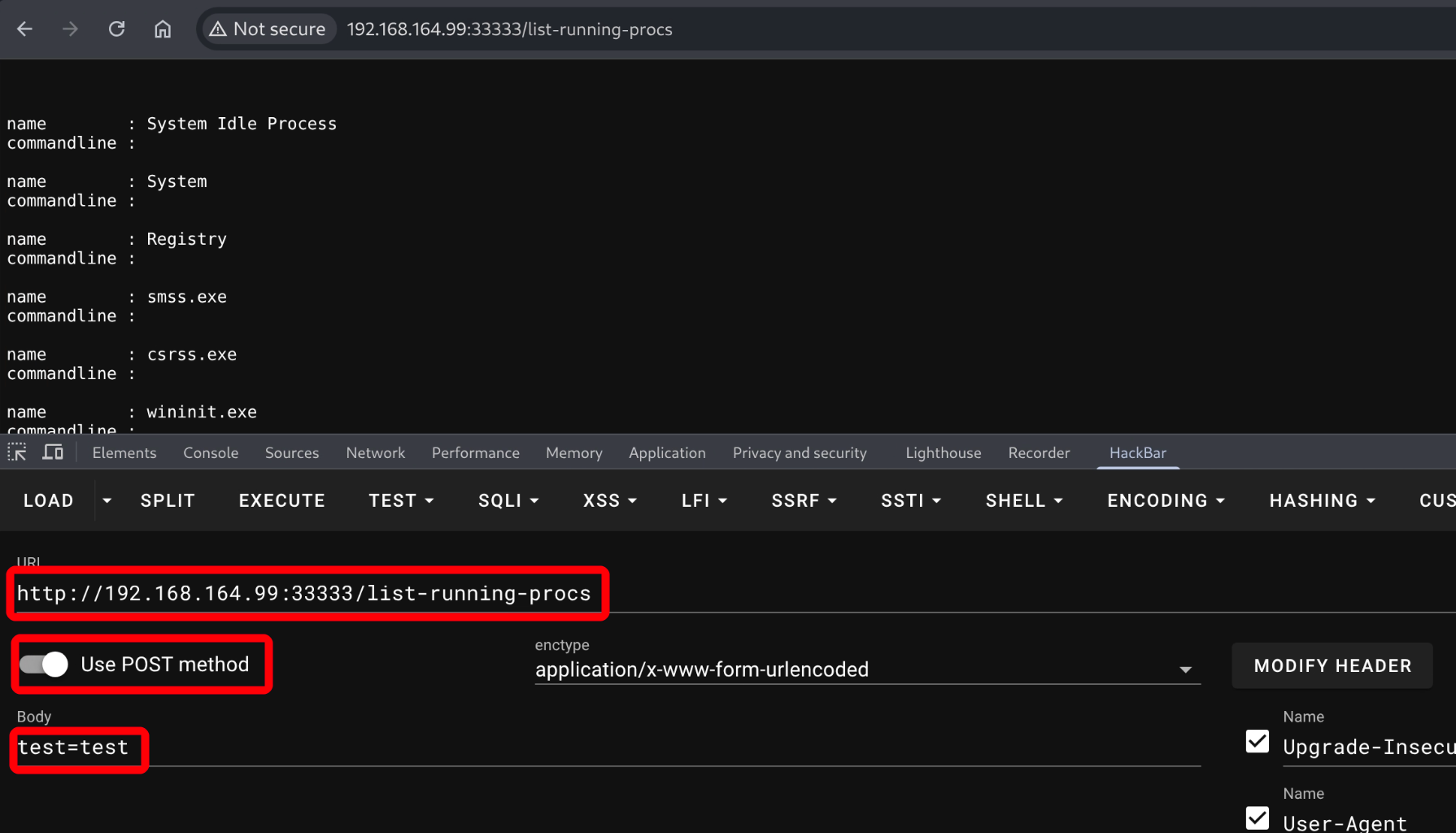Click the EXECUTE button
This screenshot has width=1456, height=833.
281,501
